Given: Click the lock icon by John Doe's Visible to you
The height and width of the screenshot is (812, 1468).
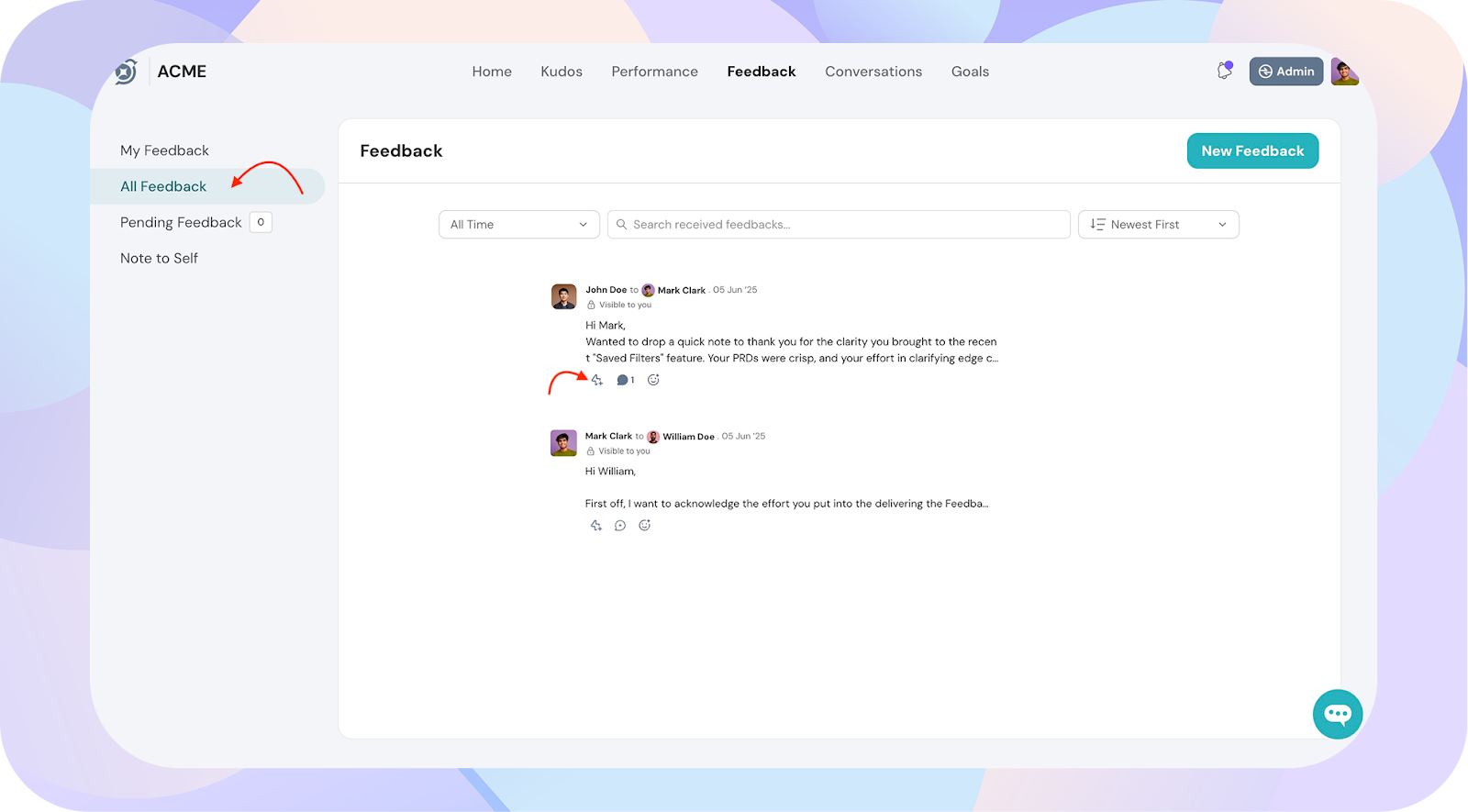Looking at the screenshot, I should [591, 305].
